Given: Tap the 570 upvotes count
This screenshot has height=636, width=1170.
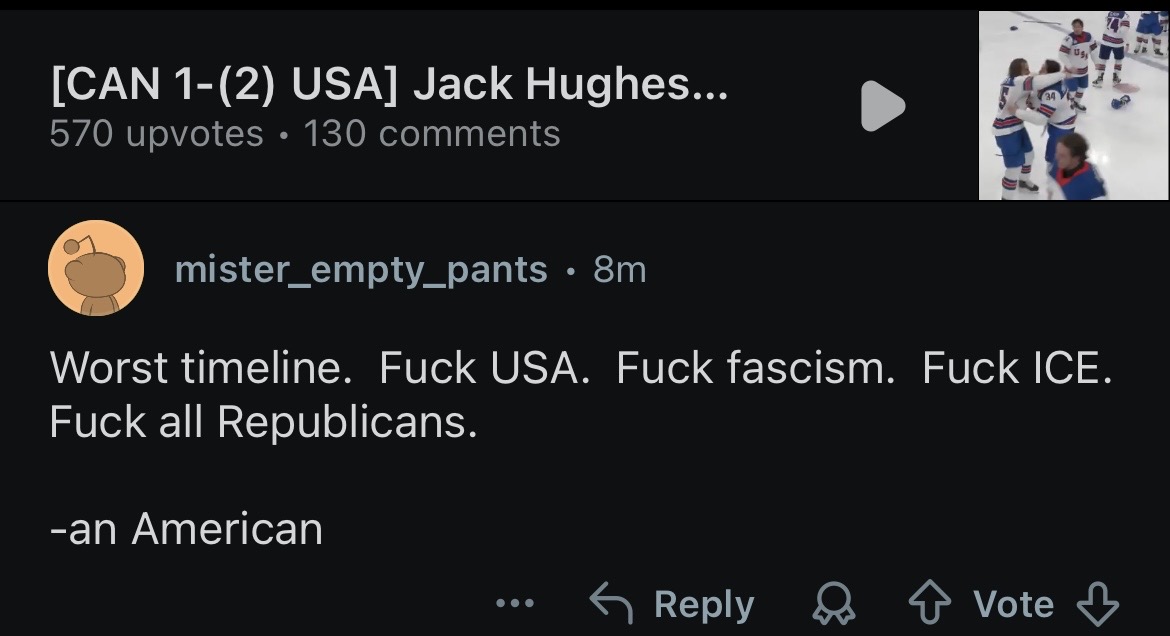Looking at the screenshot, I should [x=157, y=134].
